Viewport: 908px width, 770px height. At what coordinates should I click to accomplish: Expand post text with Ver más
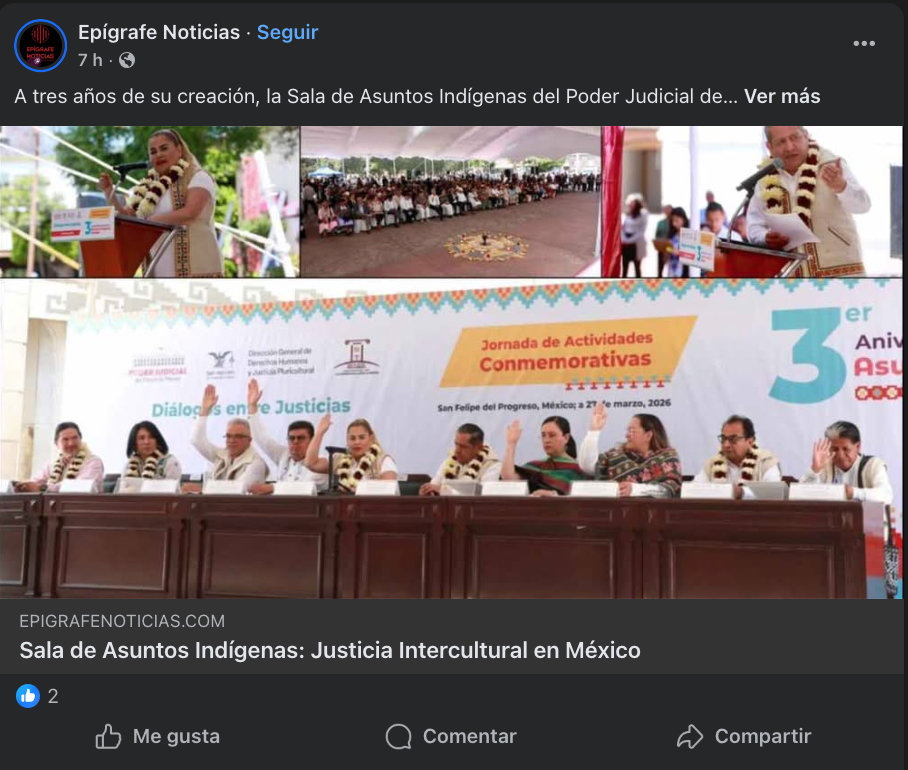pos(782,96)
